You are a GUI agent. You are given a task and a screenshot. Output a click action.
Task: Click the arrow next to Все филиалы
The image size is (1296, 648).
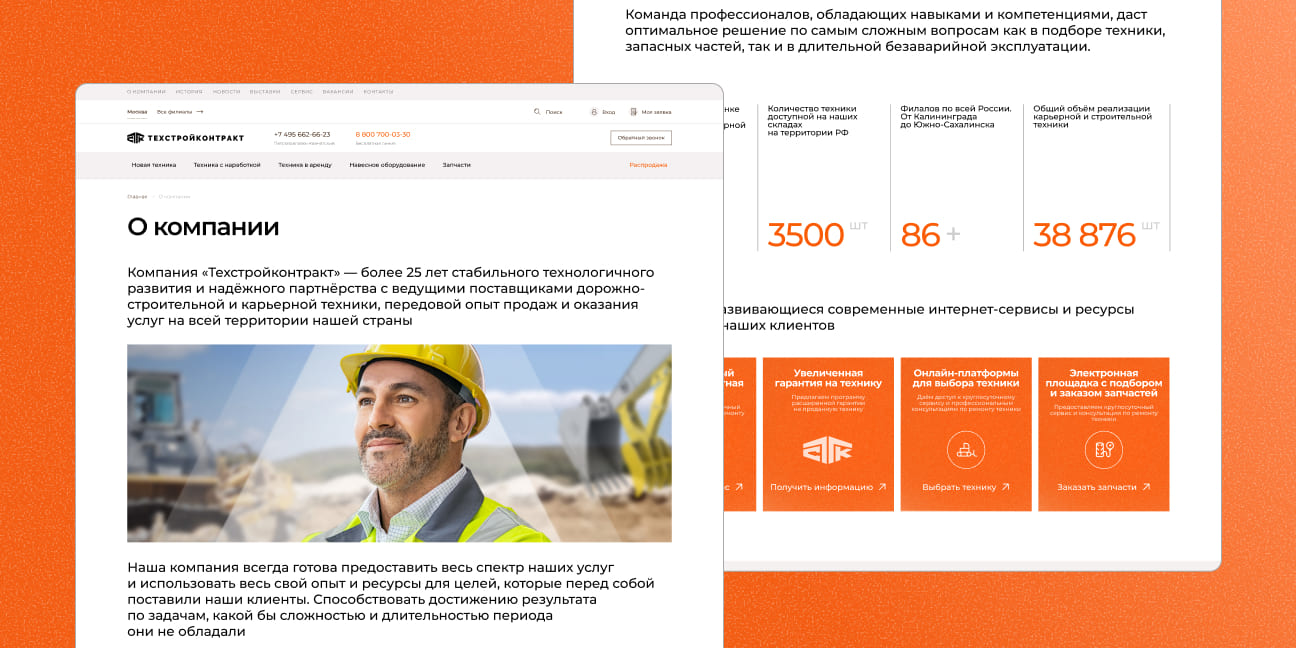(x=200, y=112)
